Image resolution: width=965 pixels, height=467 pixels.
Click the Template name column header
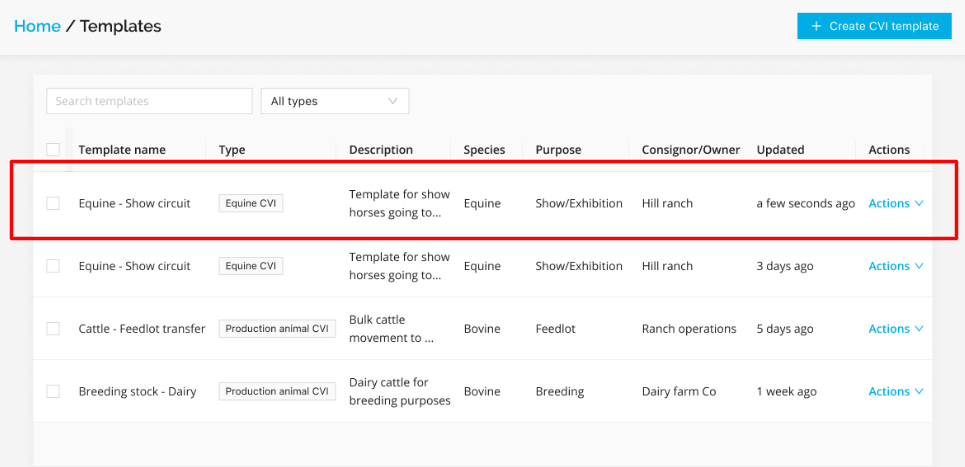pyautogui.click(x=122, y=150)
